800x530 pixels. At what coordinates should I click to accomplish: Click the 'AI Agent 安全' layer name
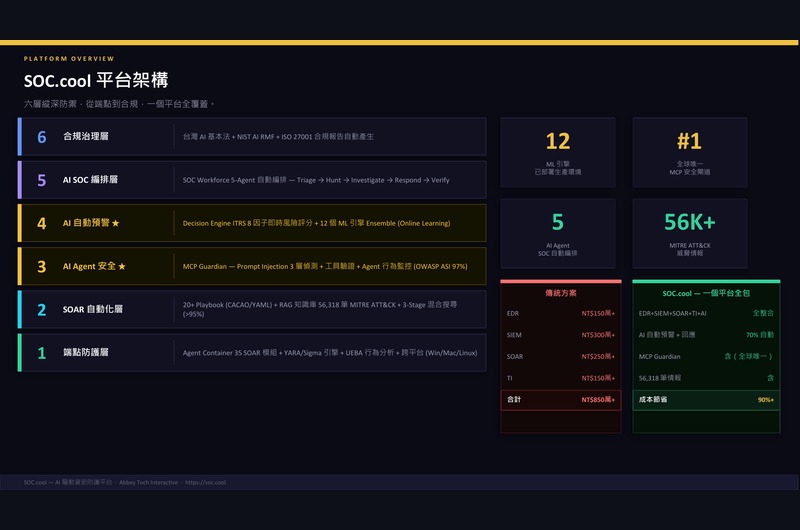[x=89, y=266]
